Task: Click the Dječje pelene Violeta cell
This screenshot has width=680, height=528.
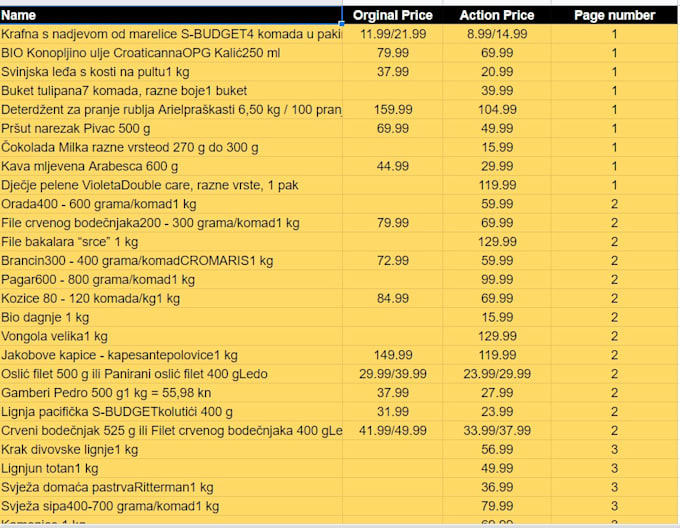Action: coord(171,185)
